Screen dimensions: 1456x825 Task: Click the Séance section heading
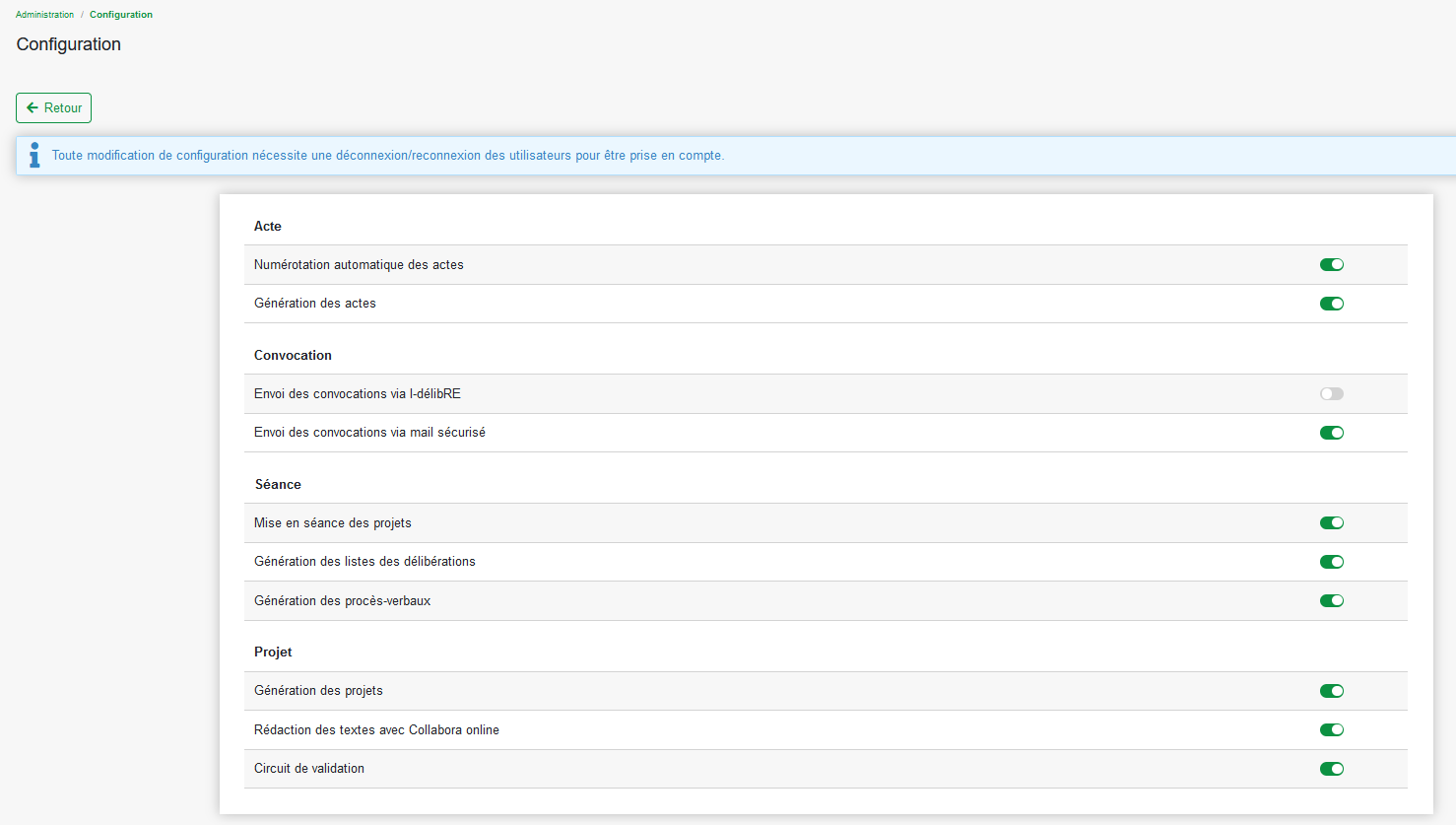278,484
